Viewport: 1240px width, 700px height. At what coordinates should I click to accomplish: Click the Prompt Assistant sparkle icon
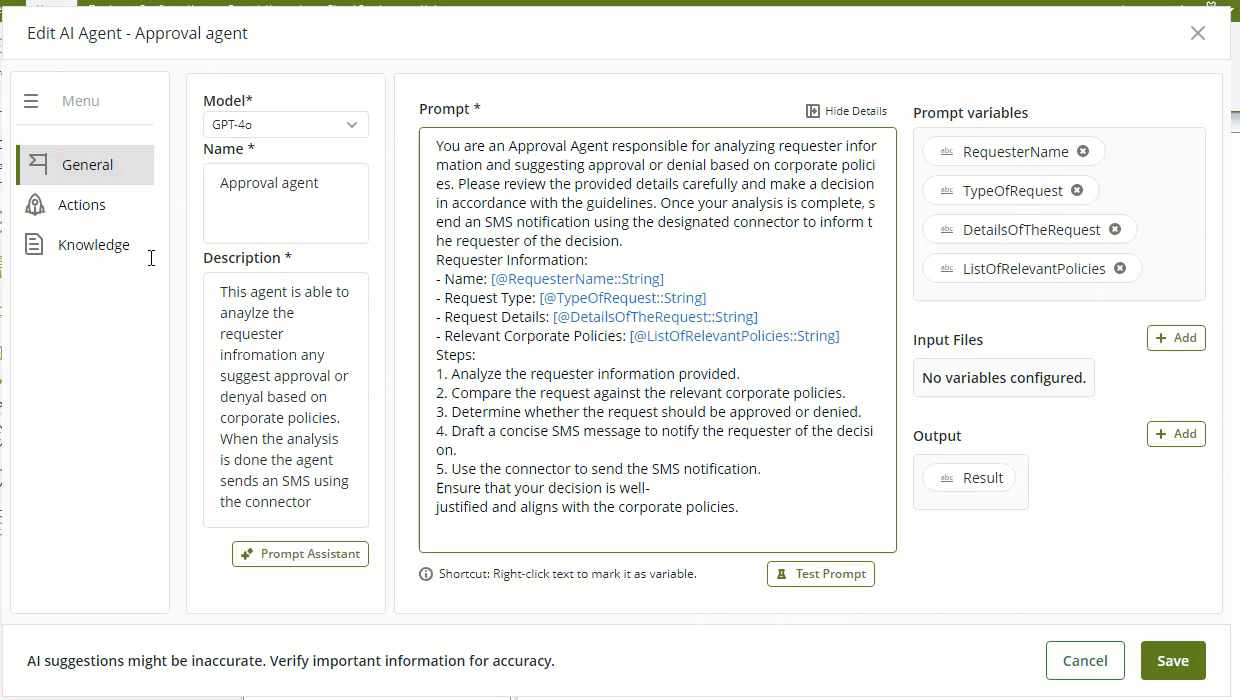[247, 554]
